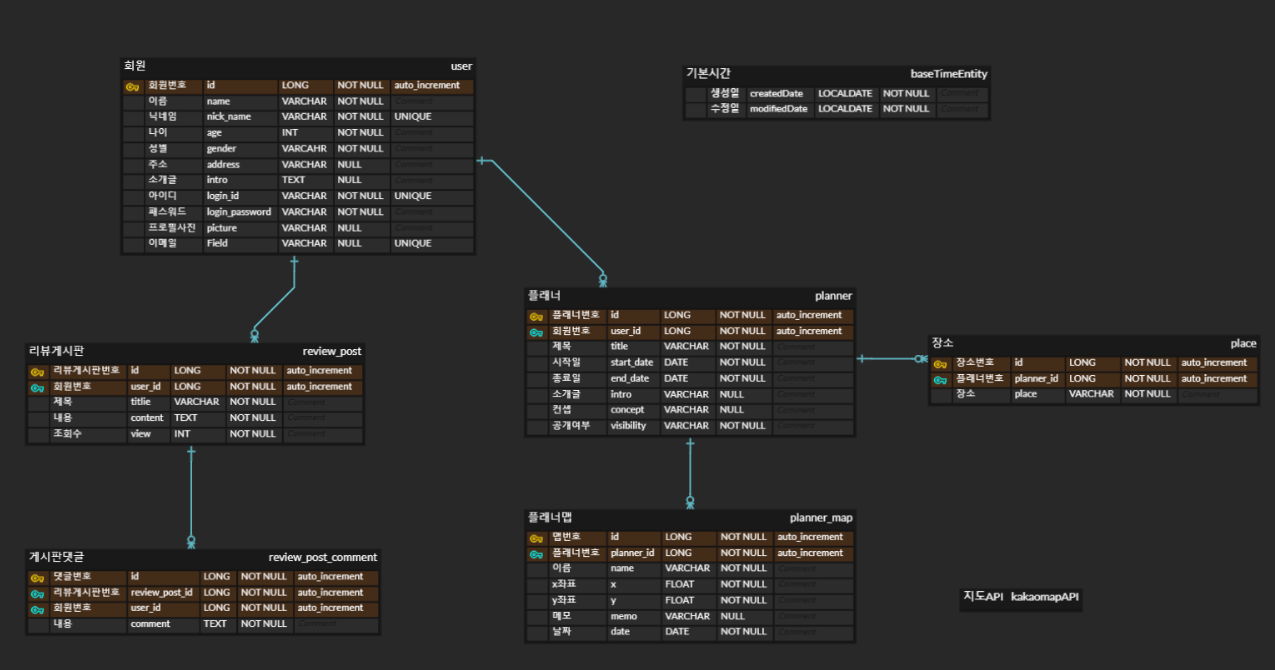Click the 기본시간 header label
The height and width of the screenshot is (670, 1275).
(708, 74)
